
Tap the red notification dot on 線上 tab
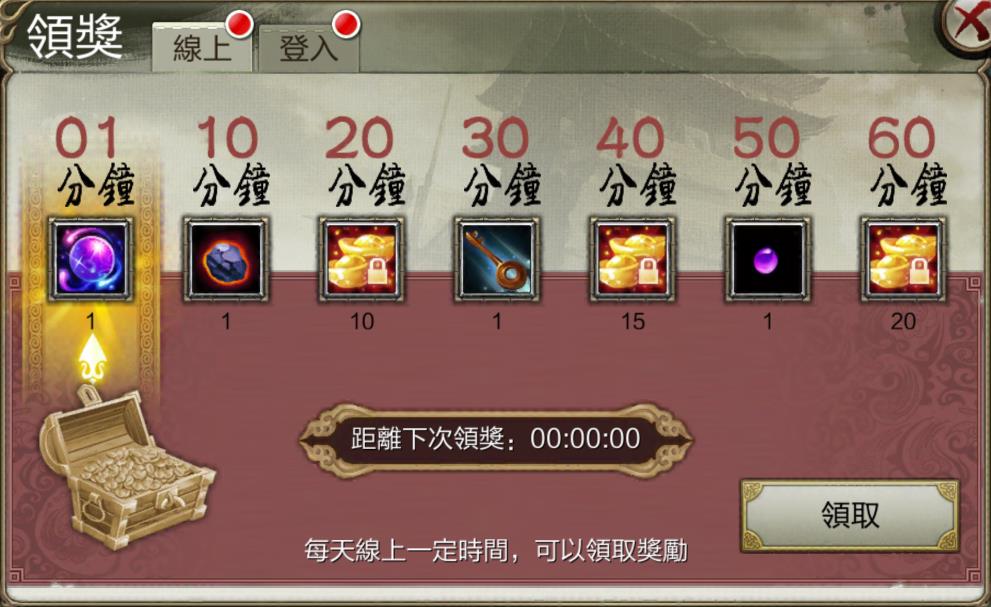click(x=240, y=24)
